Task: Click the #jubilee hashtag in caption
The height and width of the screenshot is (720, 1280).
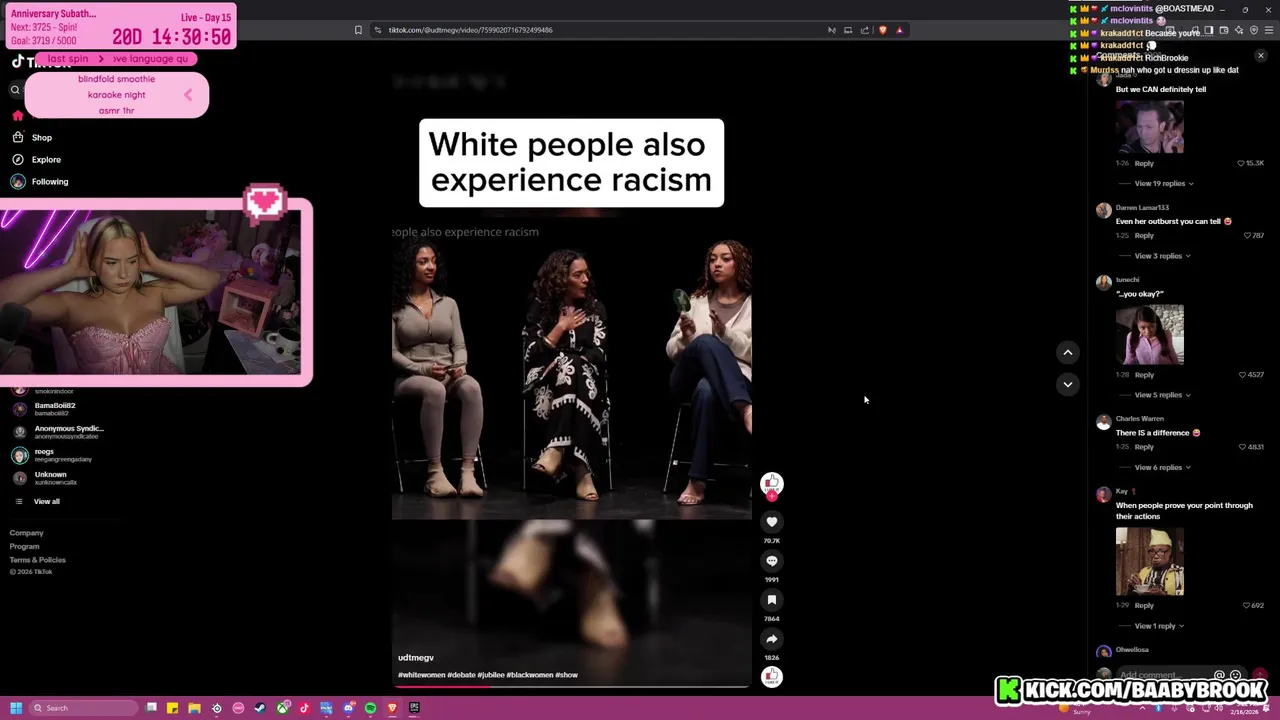Action: point(490,675)
